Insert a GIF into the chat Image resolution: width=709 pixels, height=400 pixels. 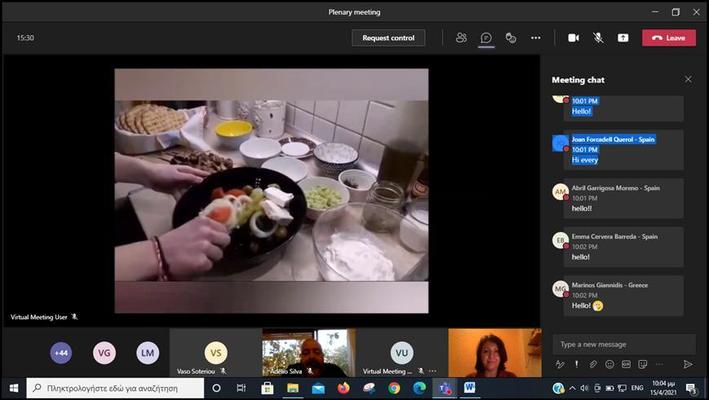pos(626,364)
